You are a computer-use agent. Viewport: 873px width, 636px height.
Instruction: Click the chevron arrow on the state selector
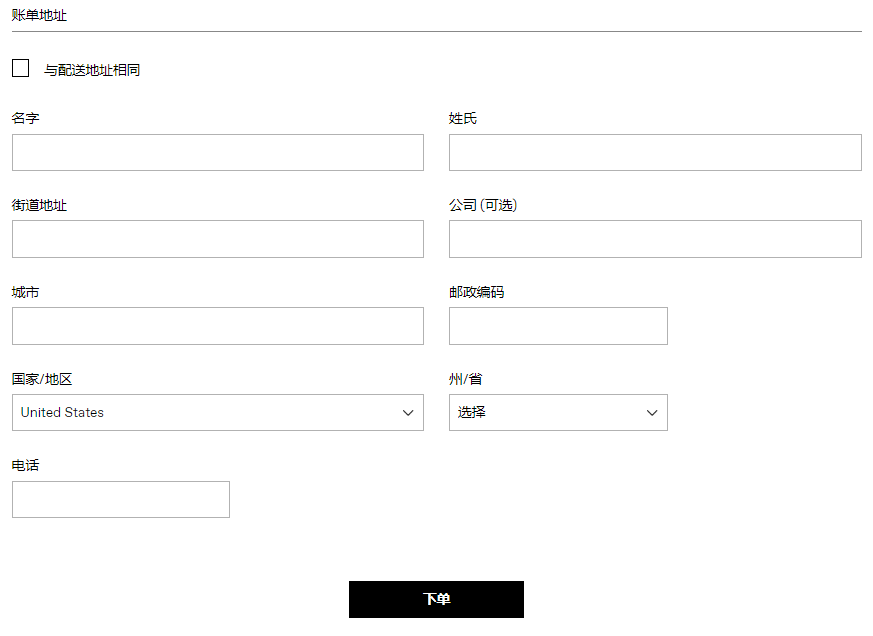coord(653,412)
